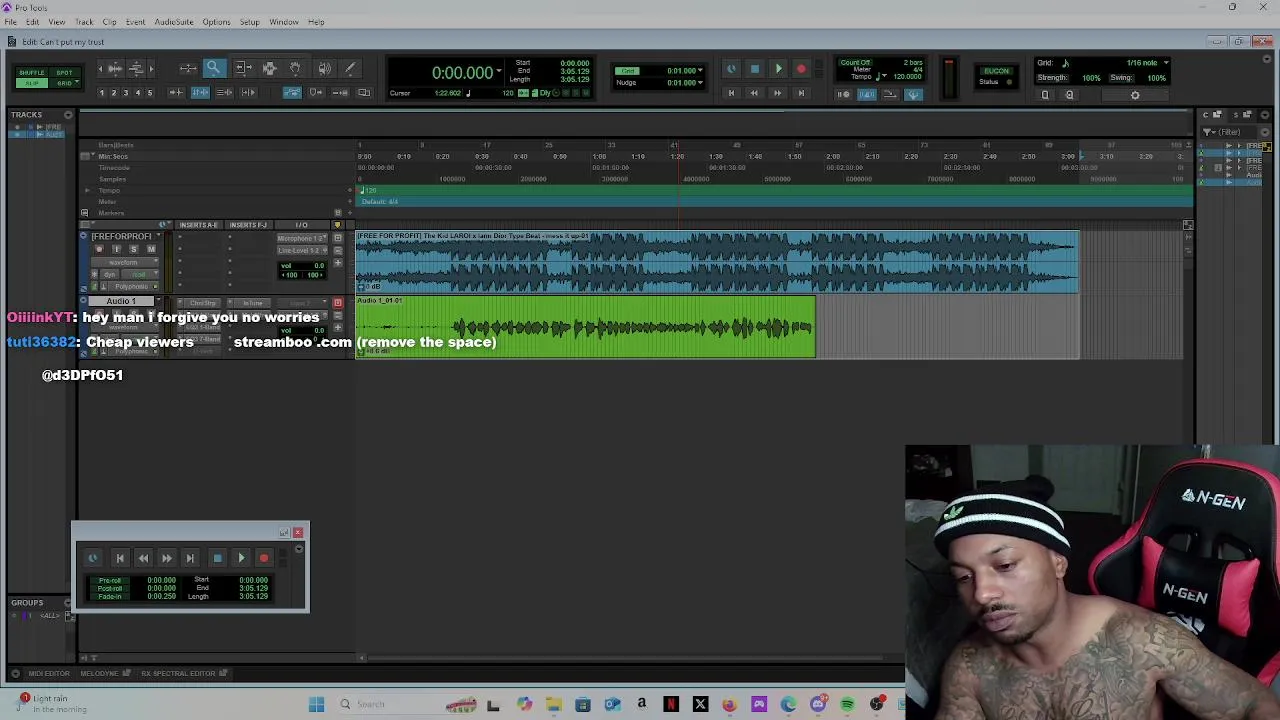Click Record in floating Transport window
This screenshot has height=720, width=1280.
click(264, 558)
